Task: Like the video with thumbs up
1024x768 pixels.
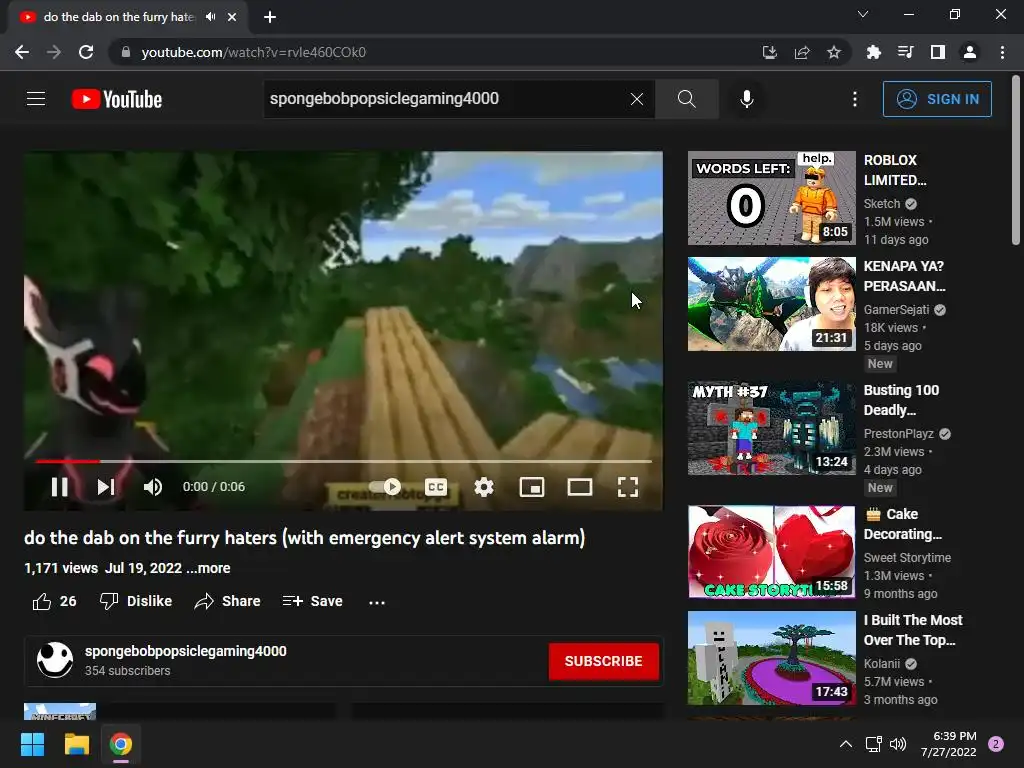Action: click(x=54, y=601)
